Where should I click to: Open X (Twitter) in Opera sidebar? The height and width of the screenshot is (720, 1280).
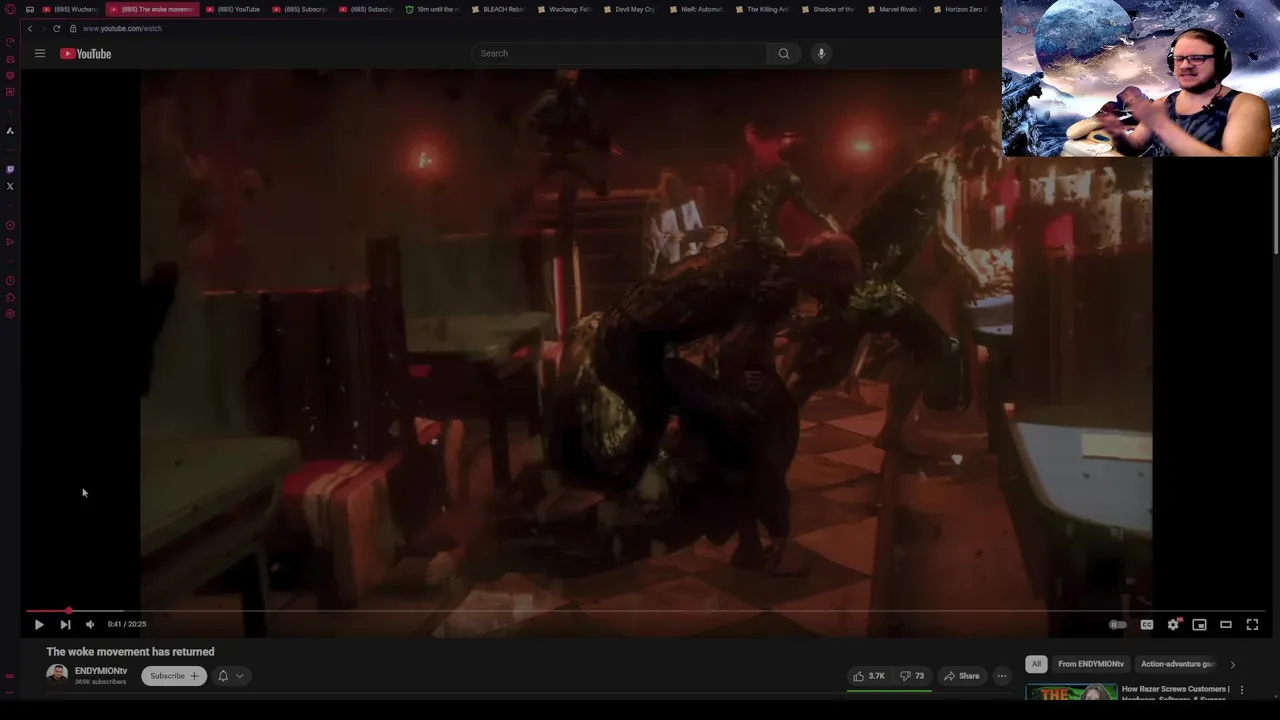(10, 186)
